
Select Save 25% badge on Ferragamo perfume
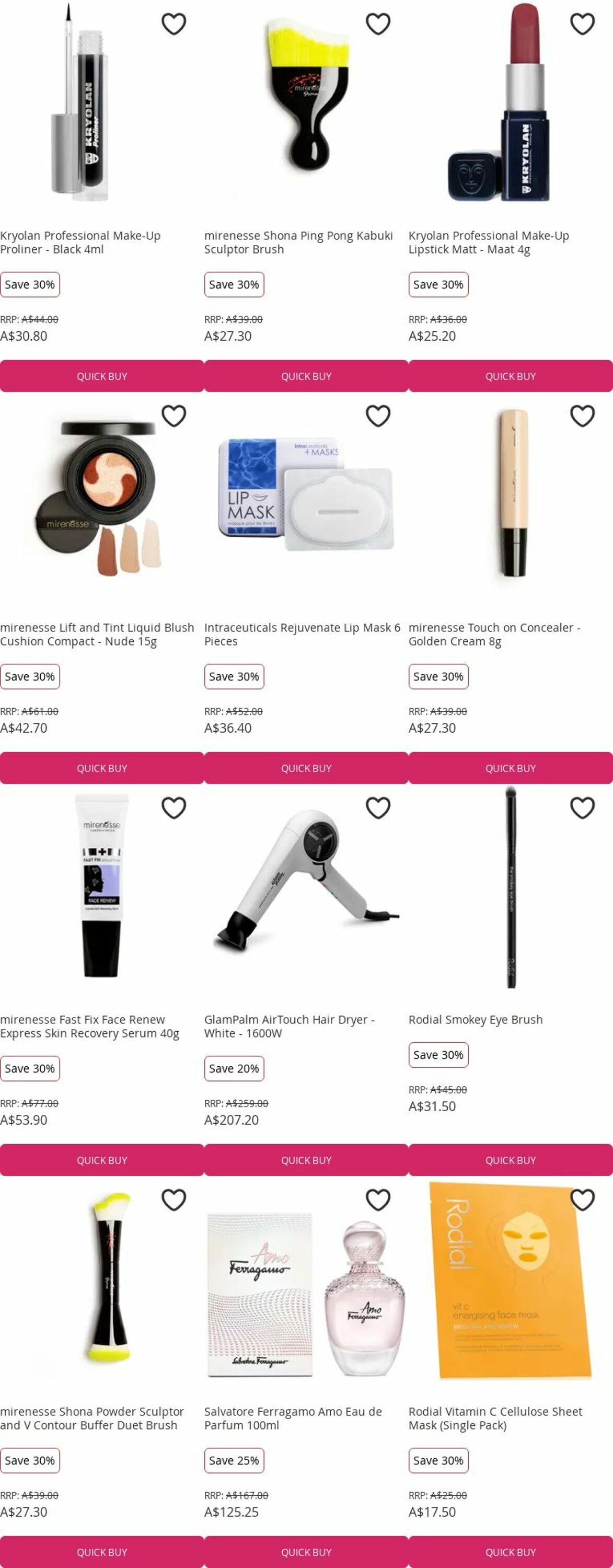[x=234, y=1460]
